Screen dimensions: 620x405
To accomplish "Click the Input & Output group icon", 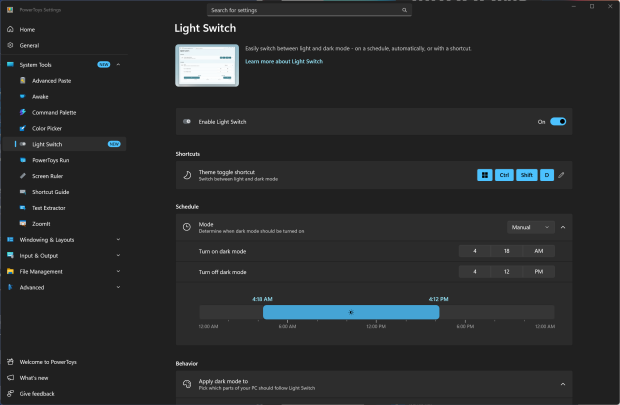I will 10,255.
